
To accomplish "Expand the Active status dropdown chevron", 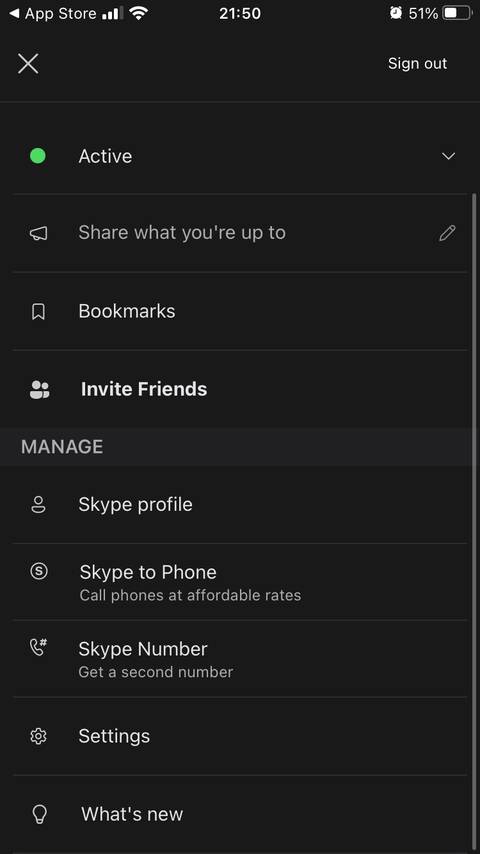I will [448, 156].
